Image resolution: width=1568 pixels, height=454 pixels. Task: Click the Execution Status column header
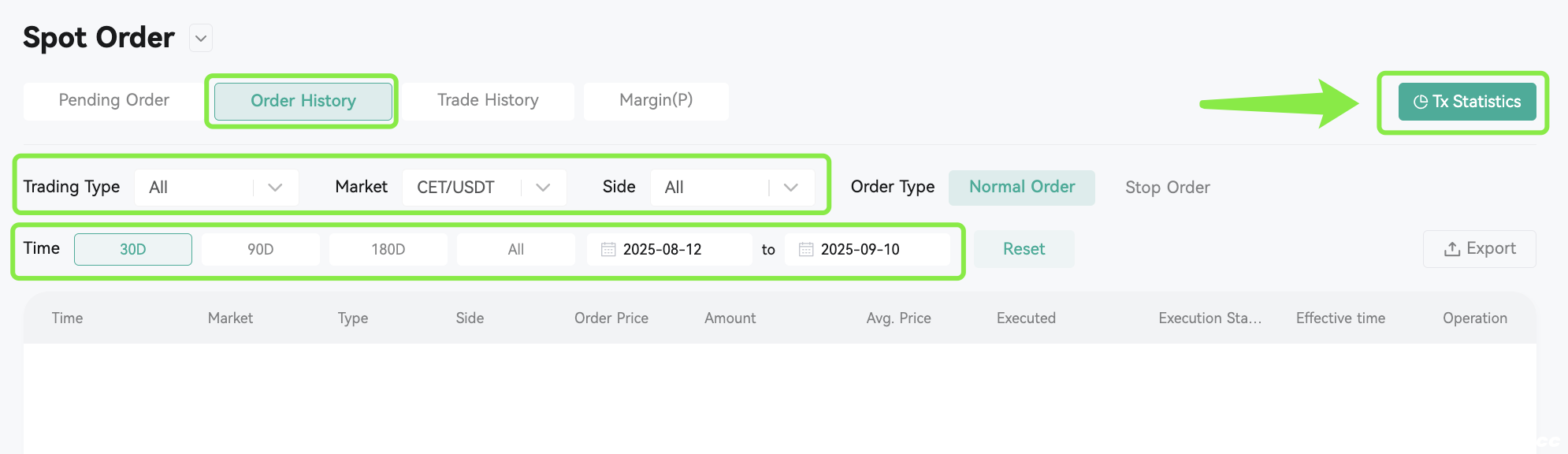pyautogui.click(x=1210, y=318)
